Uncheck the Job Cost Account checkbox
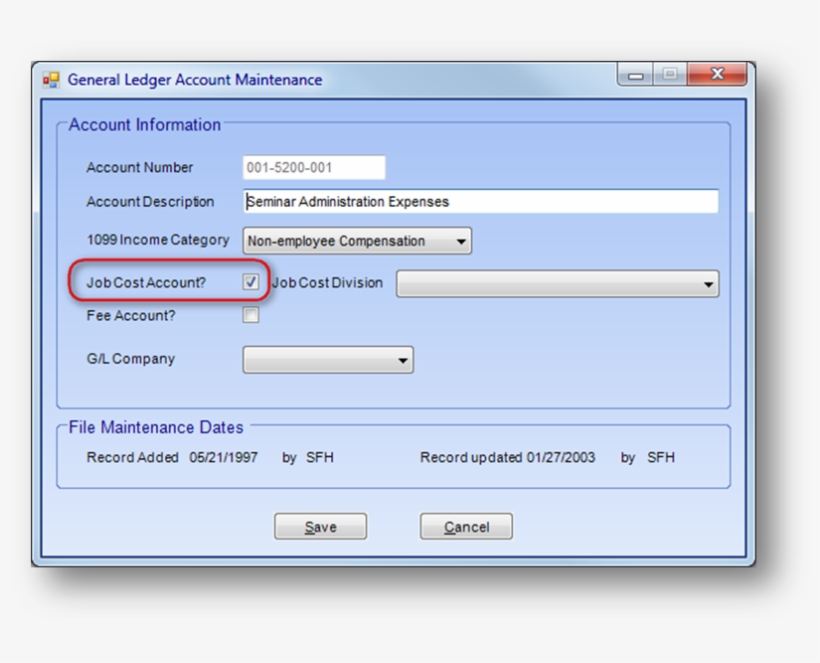 pyautogui.click(x=251, y=282)
